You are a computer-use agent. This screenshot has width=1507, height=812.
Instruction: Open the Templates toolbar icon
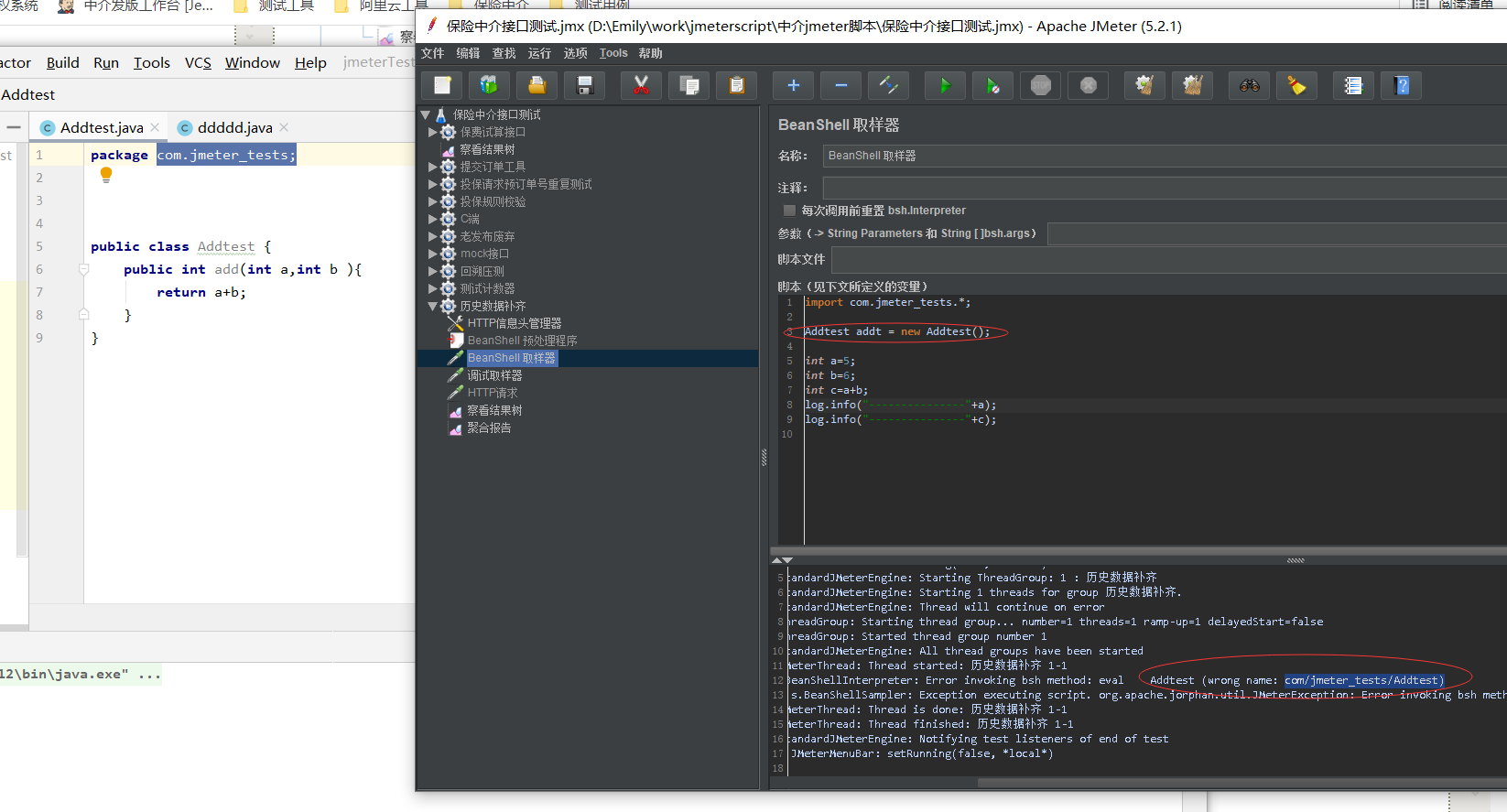click(x=490, y=85)
